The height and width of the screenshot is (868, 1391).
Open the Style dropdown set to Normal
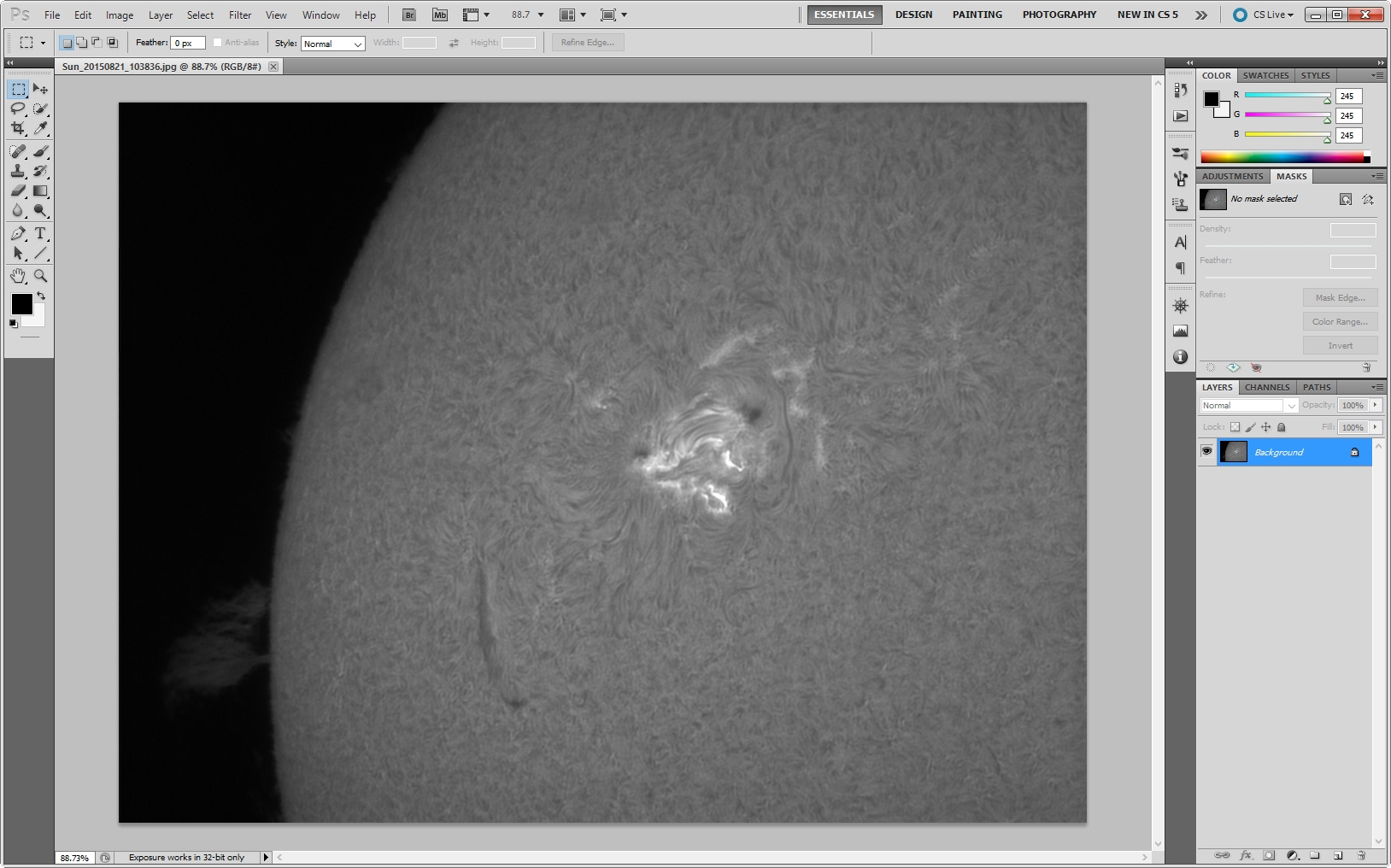click(x=333, y=44)
